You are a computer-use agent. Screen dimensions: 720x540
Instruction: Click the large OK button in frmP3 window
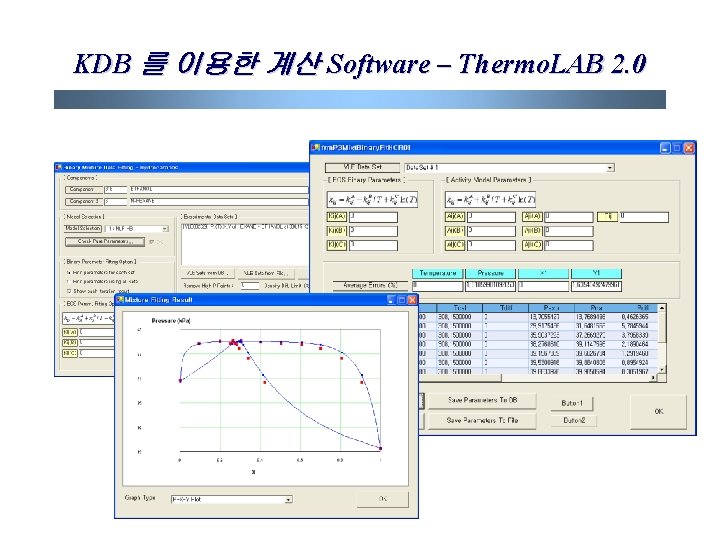coord(658,411)
